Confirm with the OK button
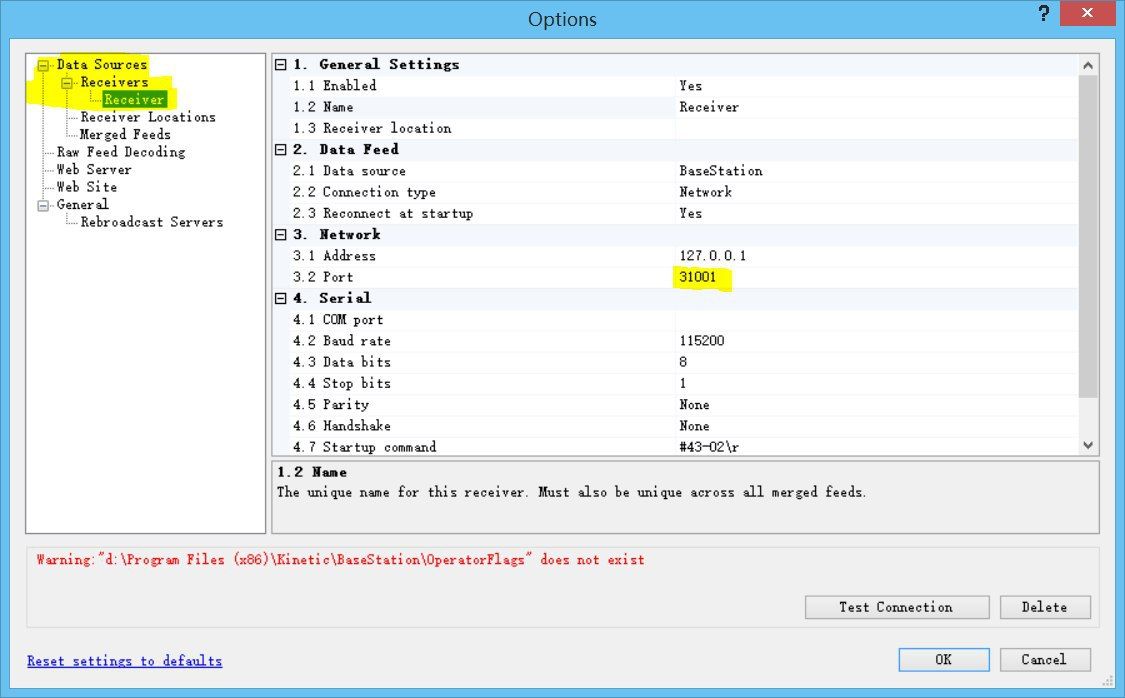The height and width of the screenshot is (698, 1125). point(943,660)
